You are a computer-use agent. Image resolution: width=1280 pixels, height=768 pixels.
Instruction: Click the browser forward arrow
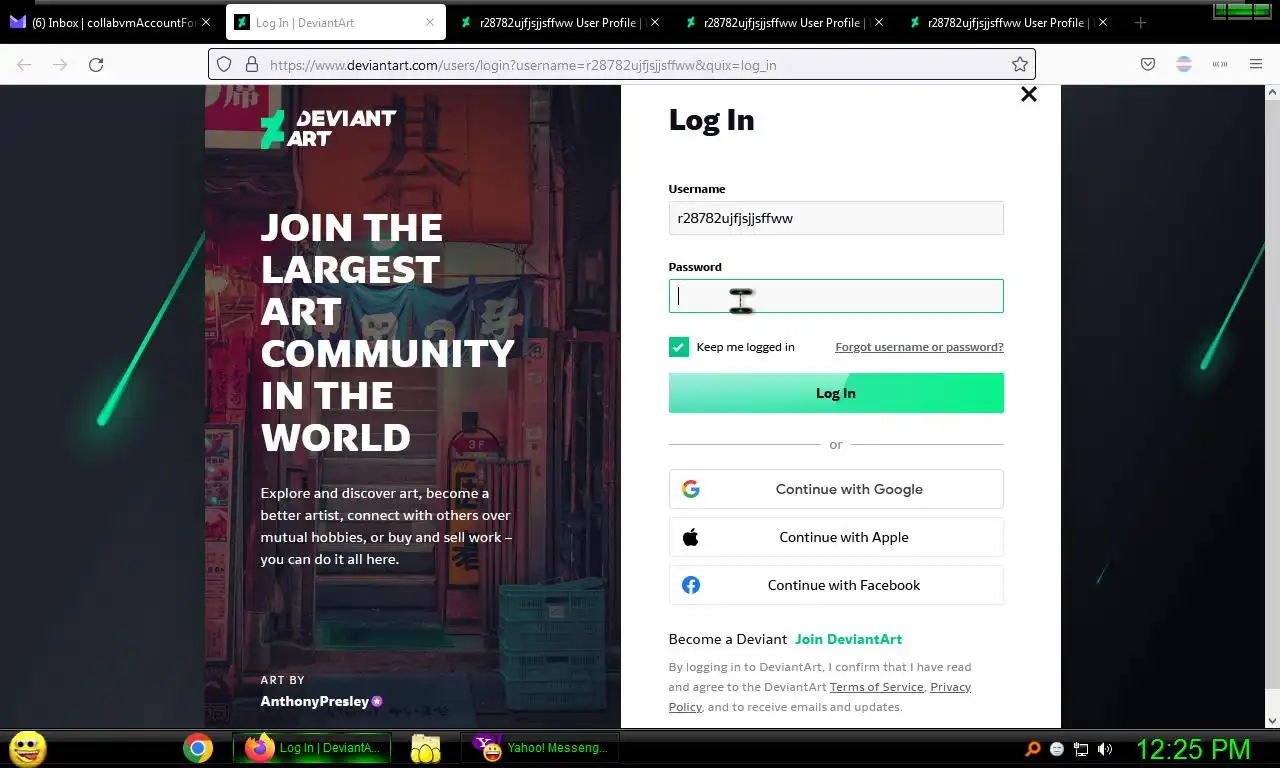tap(60, 64)
